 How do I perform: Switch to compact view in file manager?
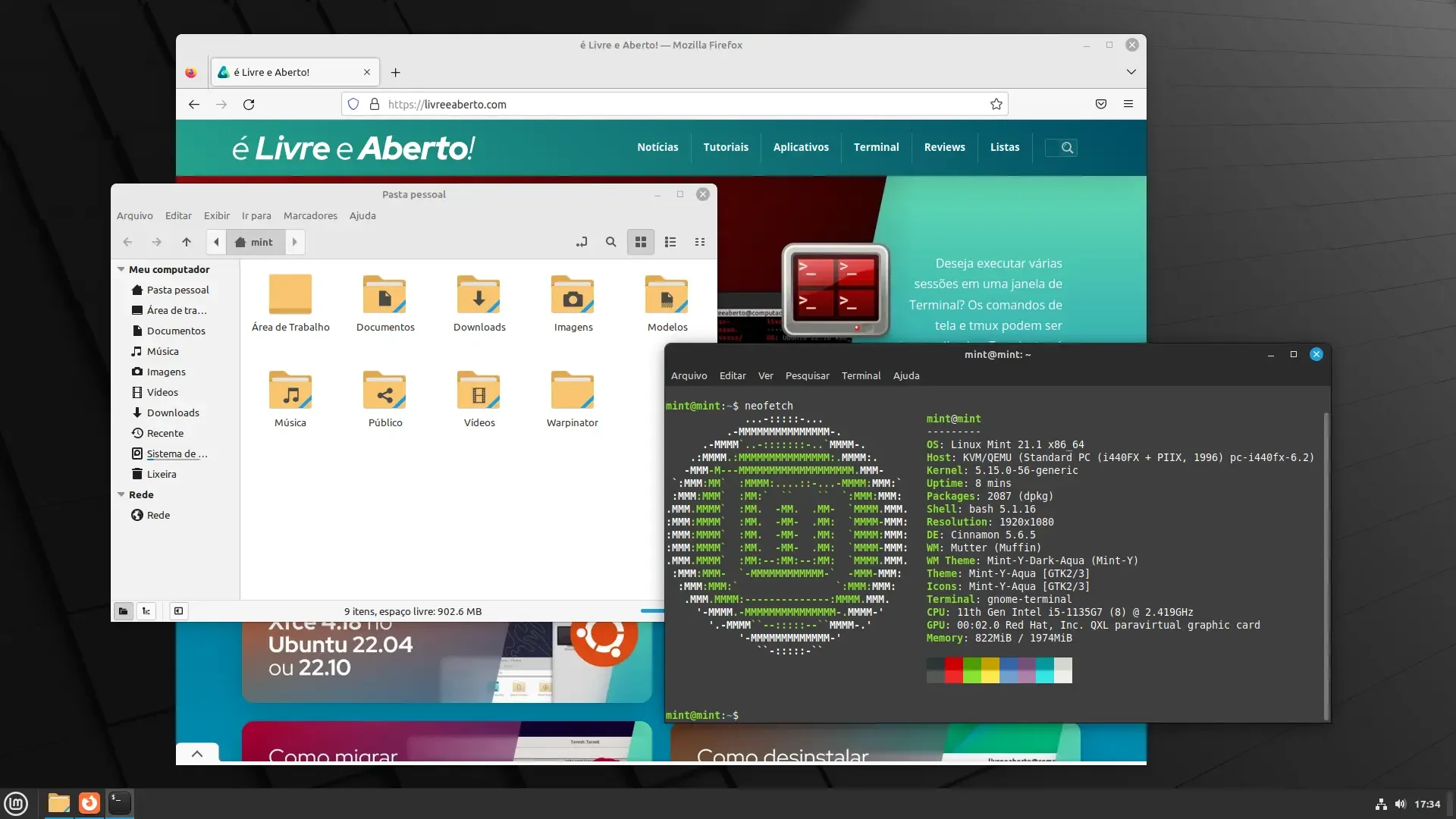pos(700,243)
